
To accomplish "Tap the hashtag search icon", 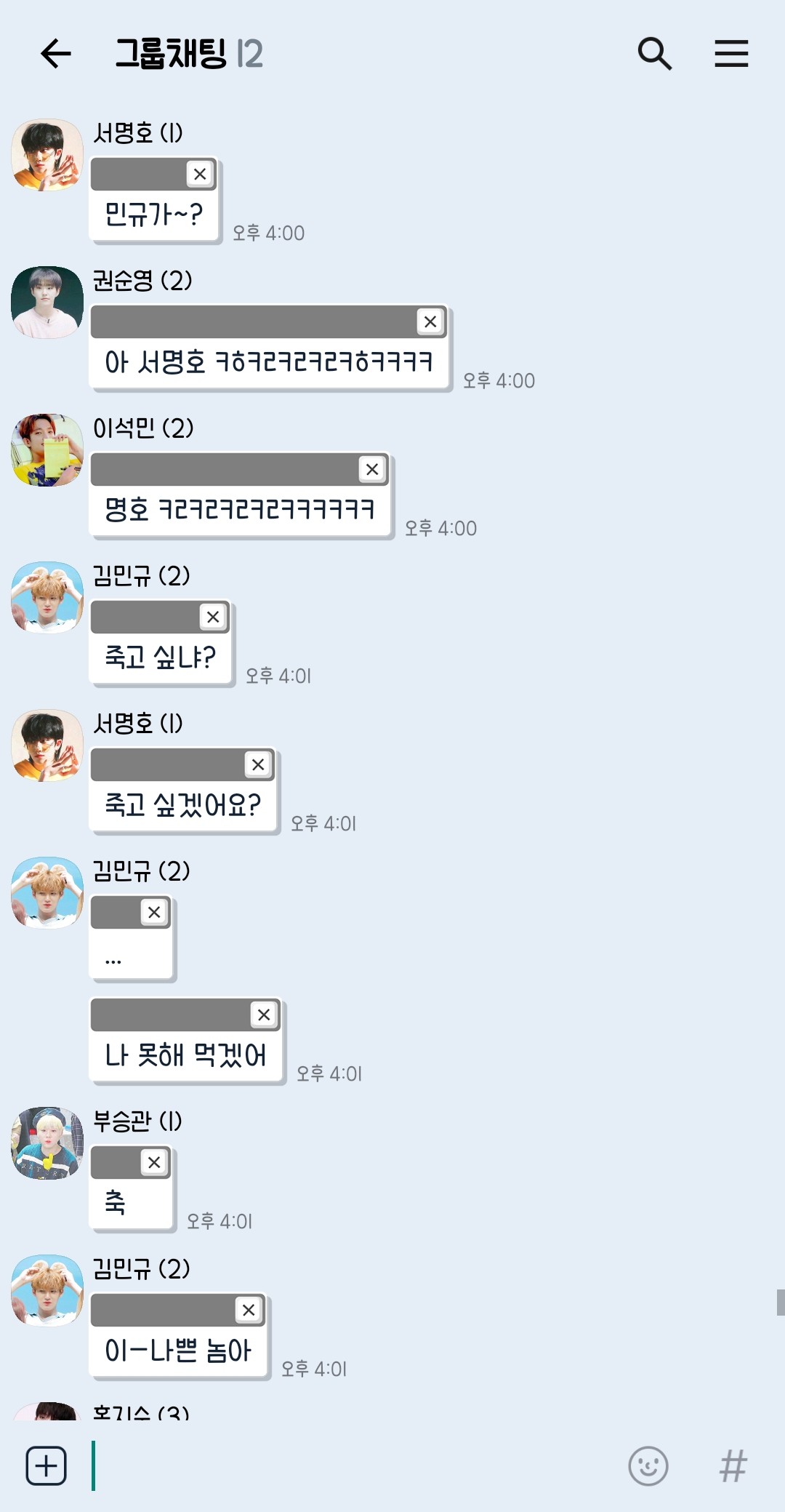I will 733,1465.
